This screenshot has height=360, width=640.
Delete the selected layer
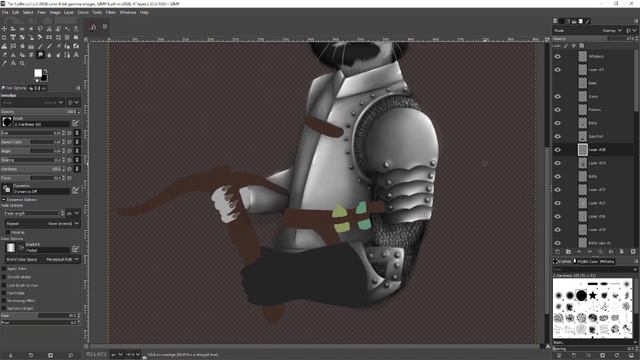point(633,252)
